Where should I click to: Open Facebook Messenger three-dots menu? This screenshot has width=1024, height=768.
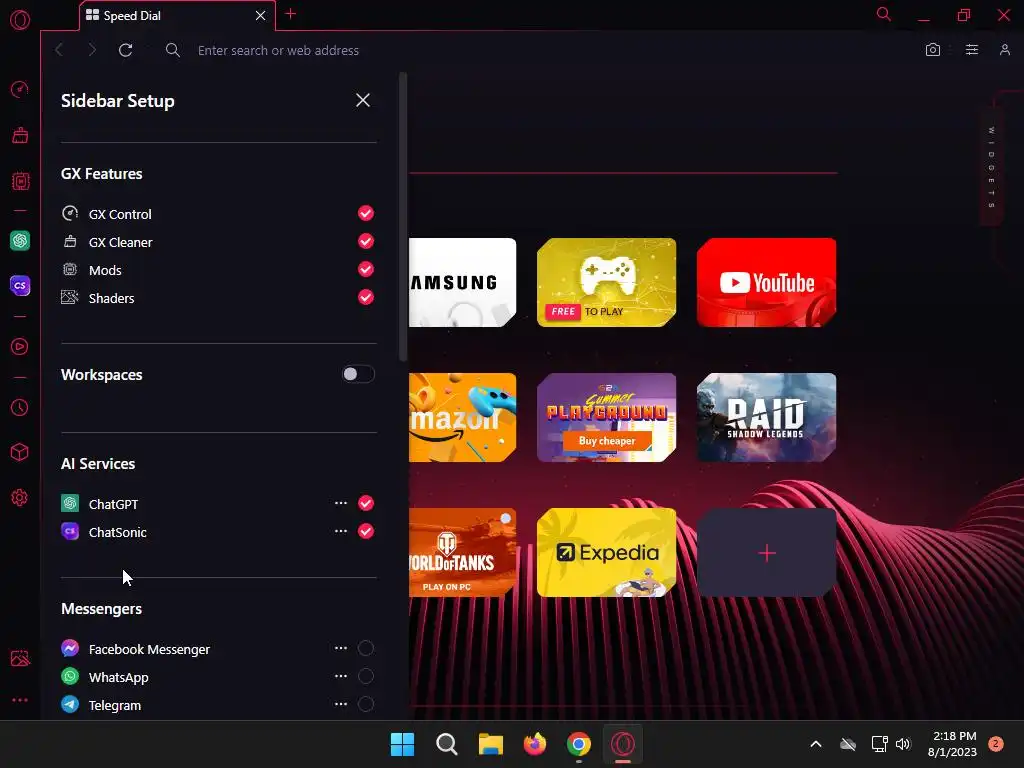[x=341, y=648]
